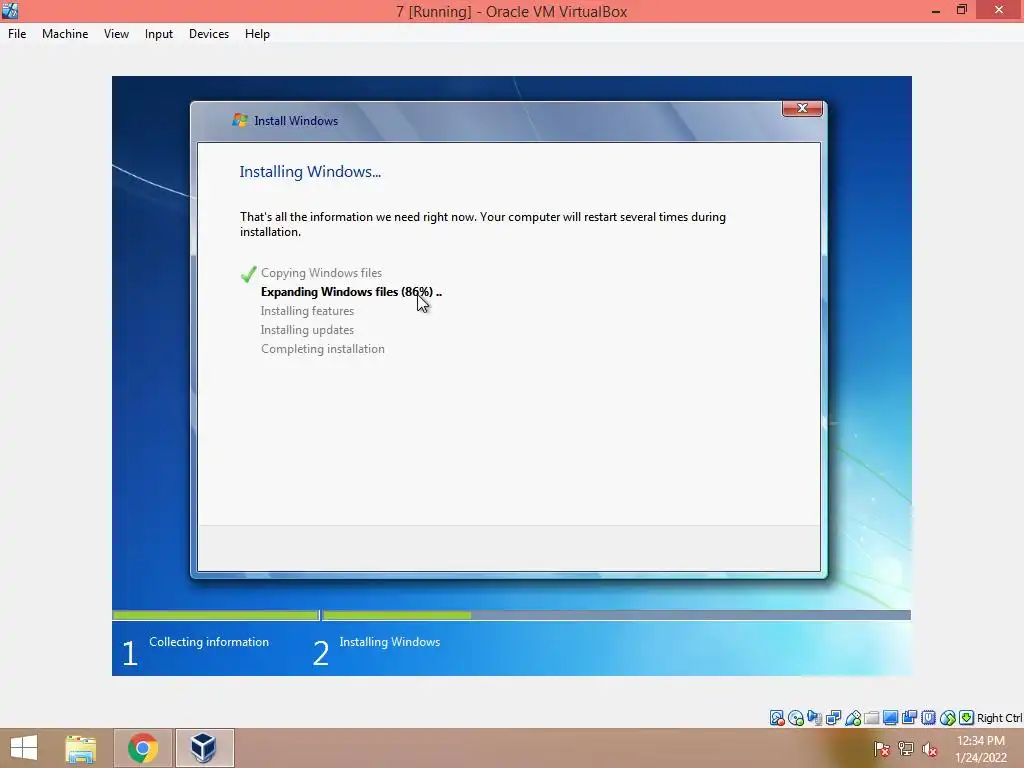The image size is (1024, 768).
Task: Click the audio status icon
Action: click(x=814, y=718)
